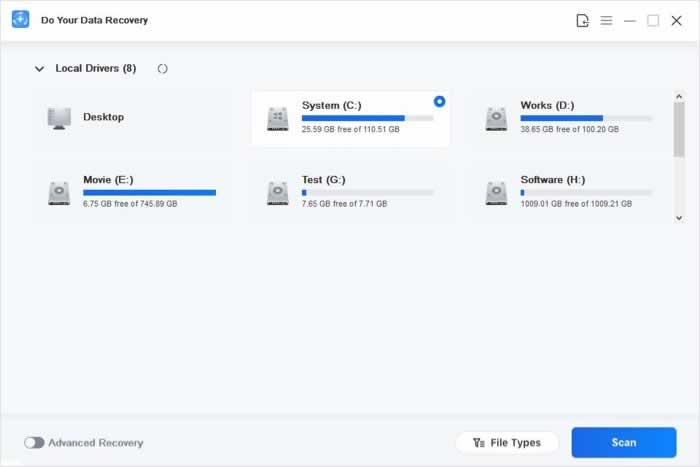Click "1009.01 GB free of 1009.21 GB" text
This screenshot has width=700, height=467.
tap(576, 204)
